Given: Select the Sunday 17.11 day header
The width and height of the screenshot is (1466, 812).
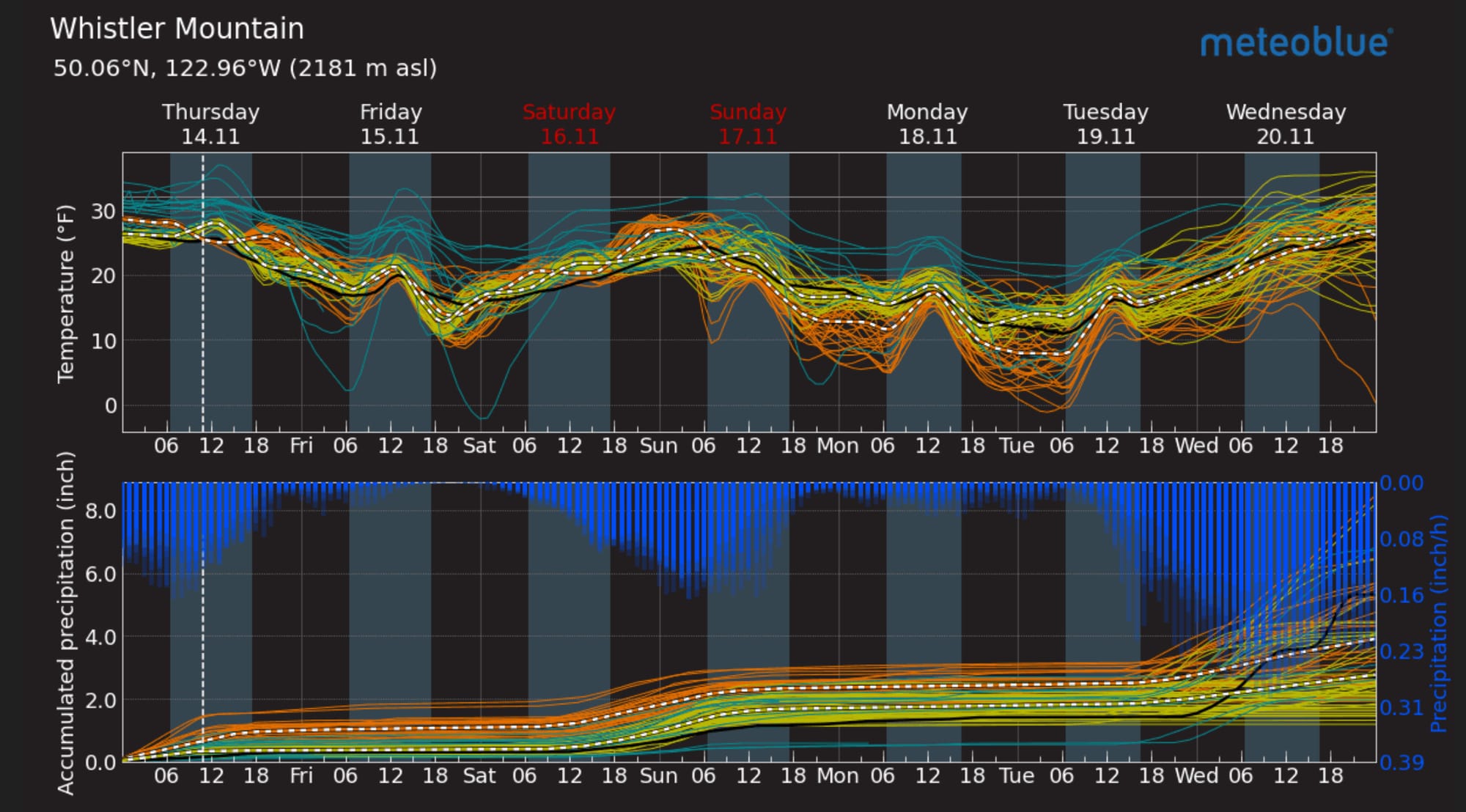Looking at the screenshot, I should click(748, 124).
